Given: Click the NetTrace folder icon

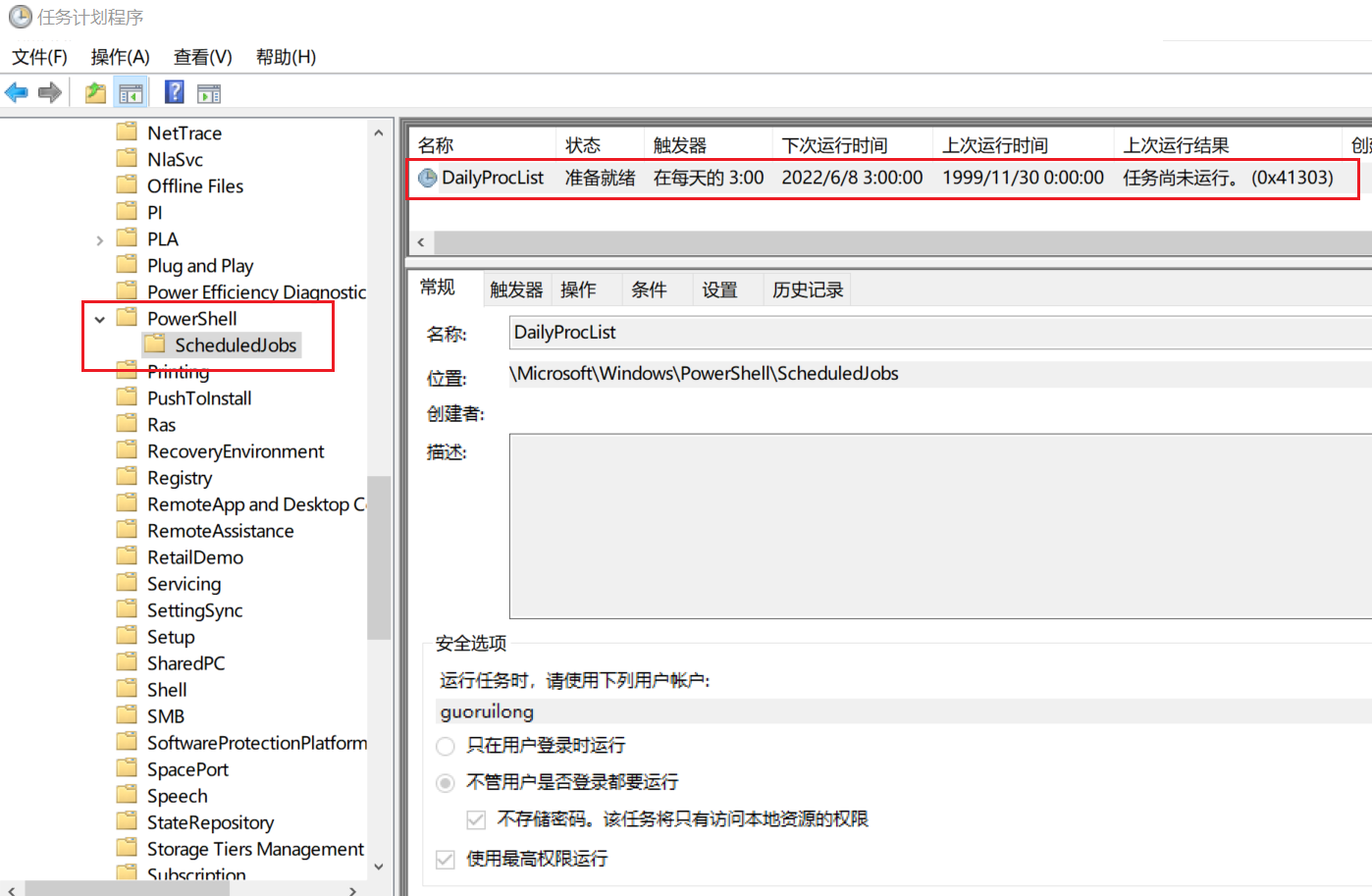Looking at the screenshot, I should pyautogui.click(x=127, y=132).
